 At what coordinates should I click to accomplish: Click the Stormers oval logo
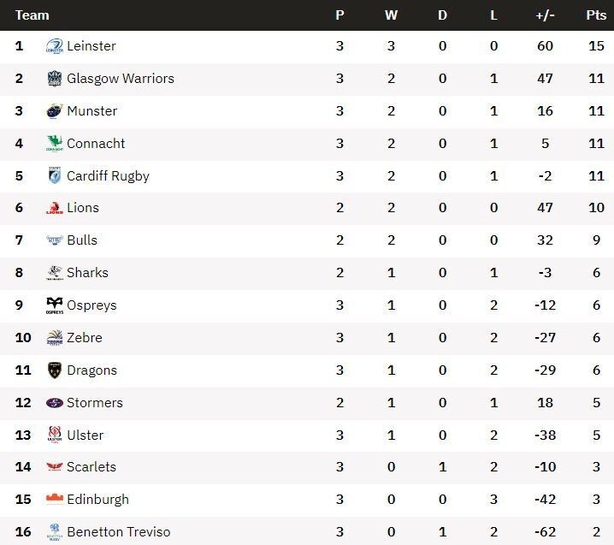(x=54, y=403)
